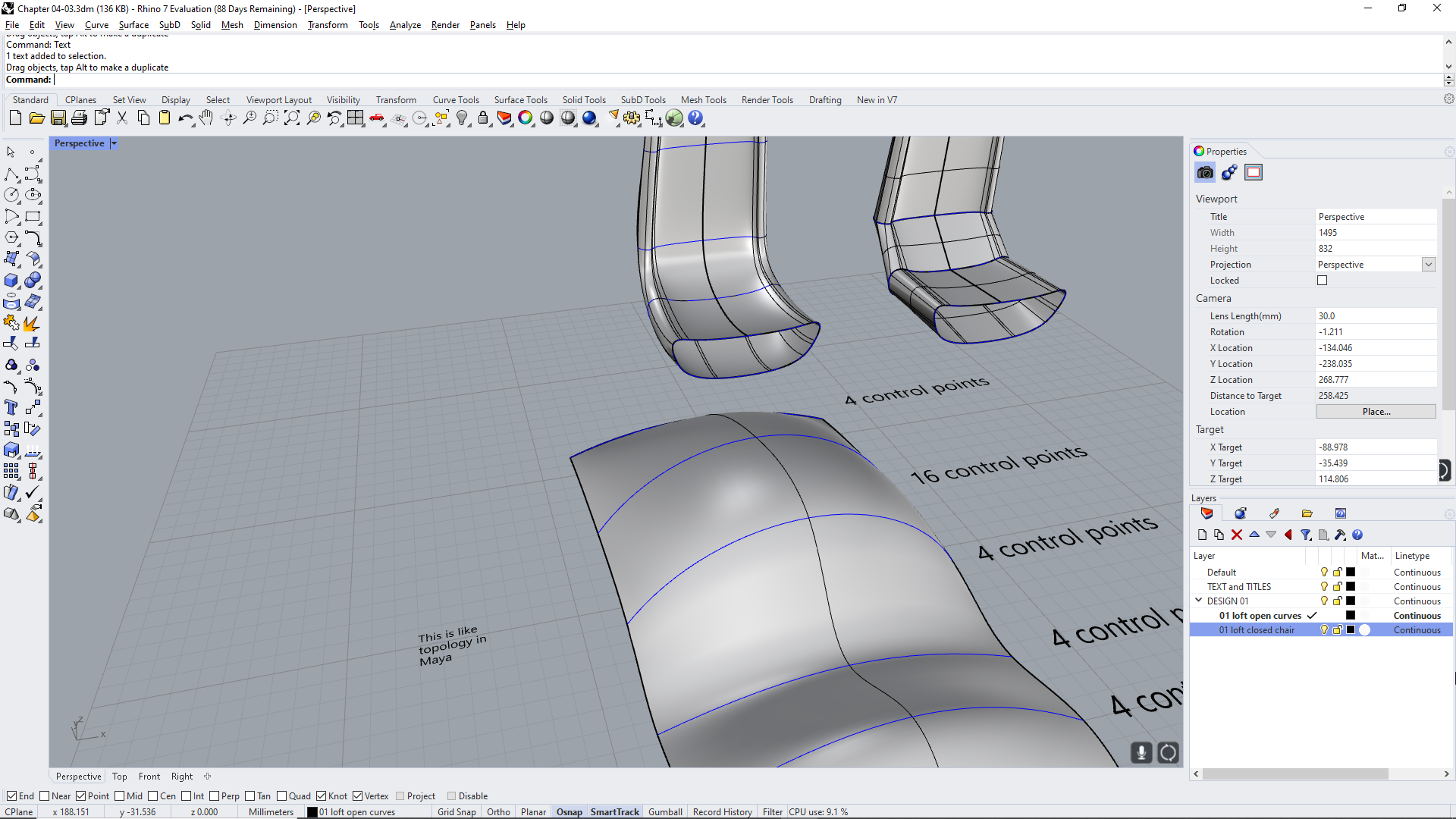Collapse the DESIGN 01 layer group

(1199, 601)
